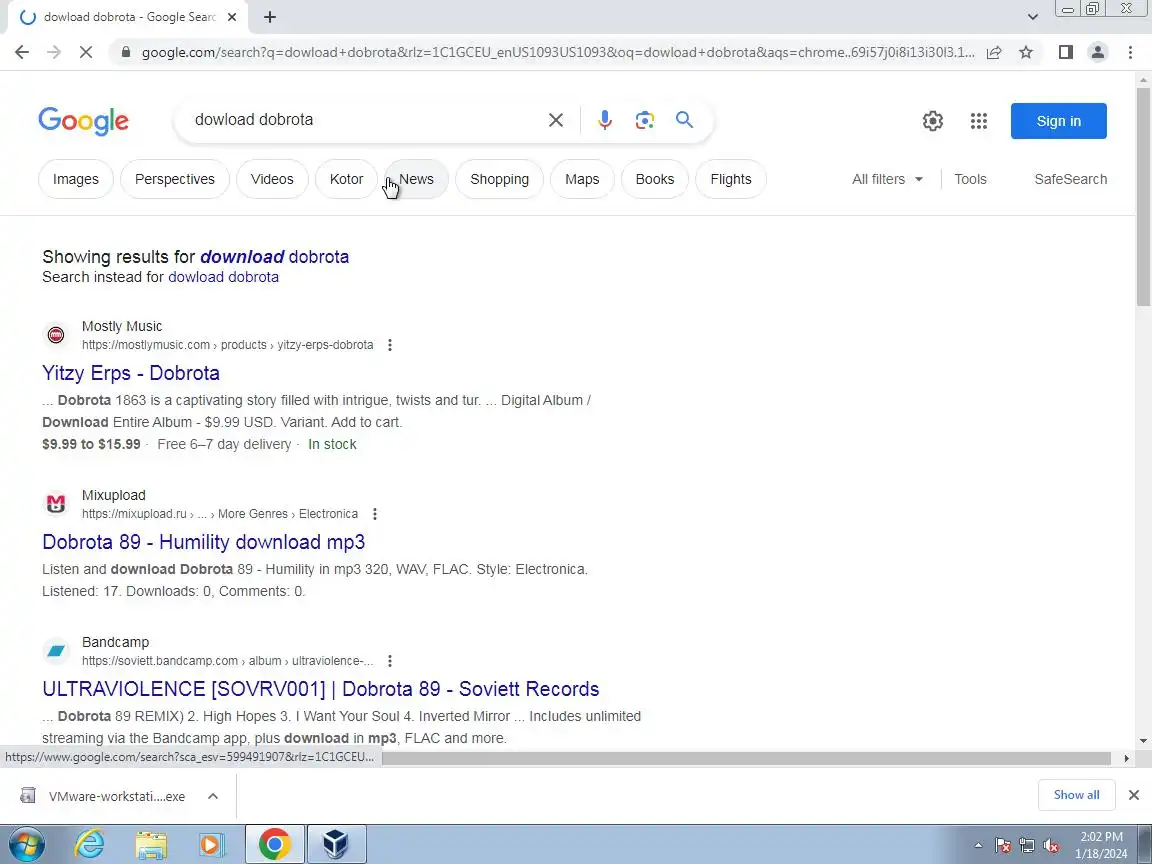Expand VMware download item options
Image resolution: width=1152 pixels, height=864 pixels.
tap(213, 796)
